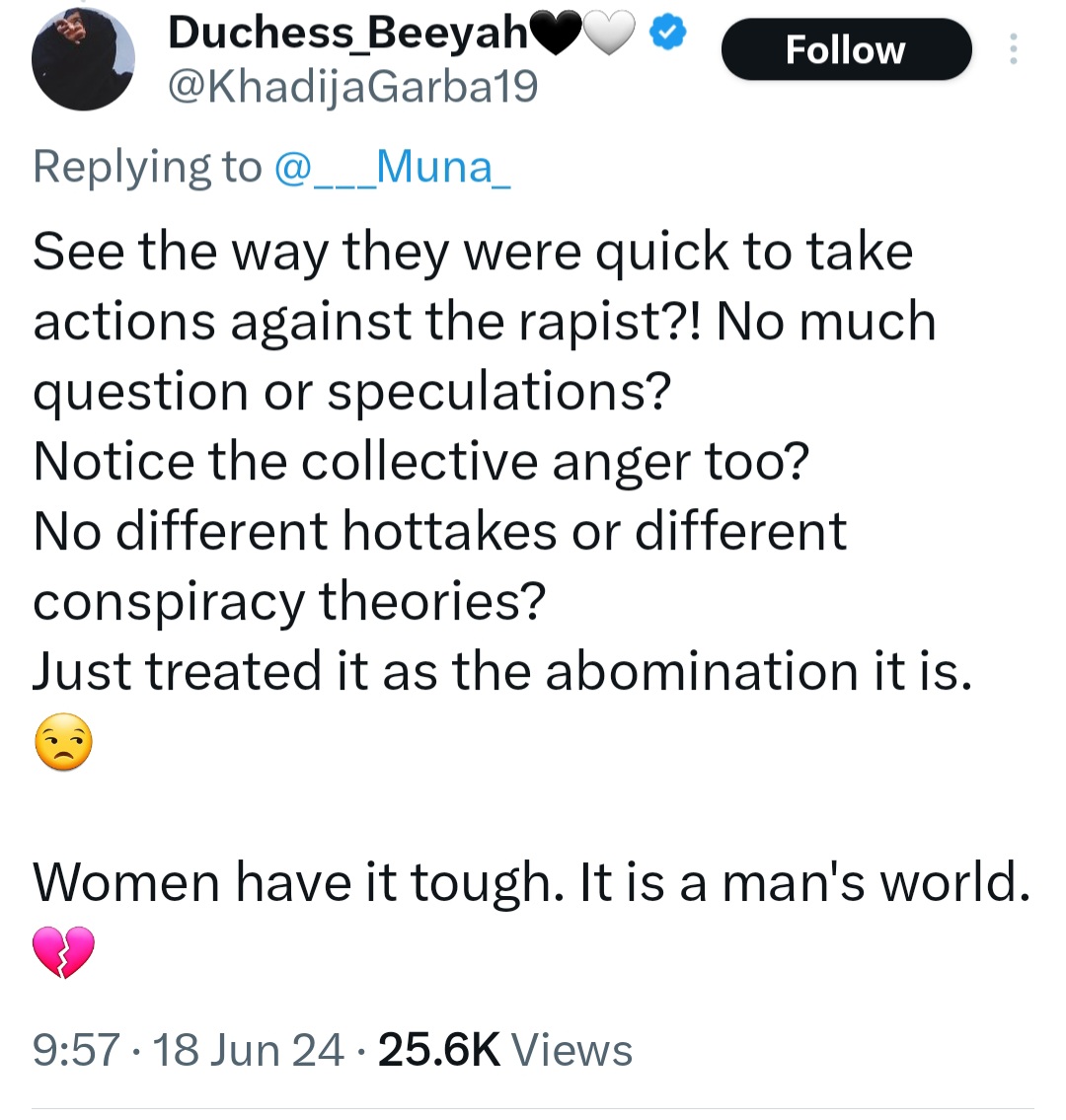View the 25.6K Views count

point(504,1050)
